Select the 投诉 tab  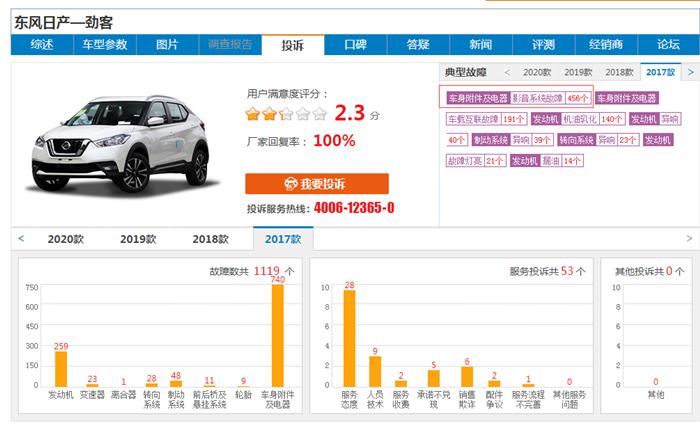(293, 45)
